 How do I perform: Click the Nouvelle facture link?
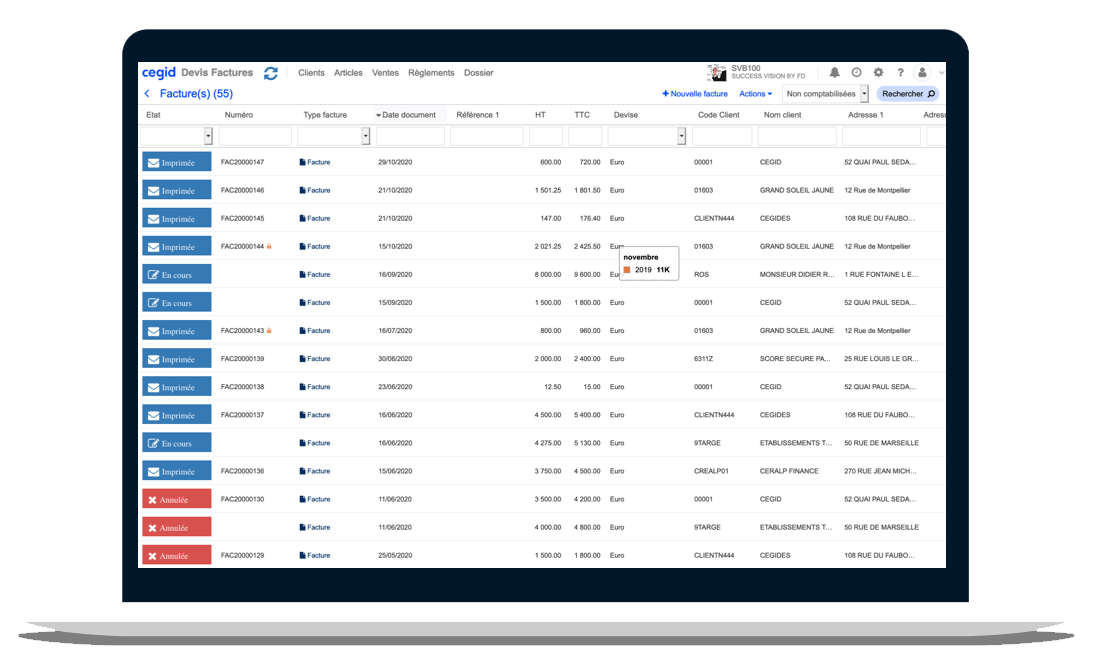[x=695, y=93]
